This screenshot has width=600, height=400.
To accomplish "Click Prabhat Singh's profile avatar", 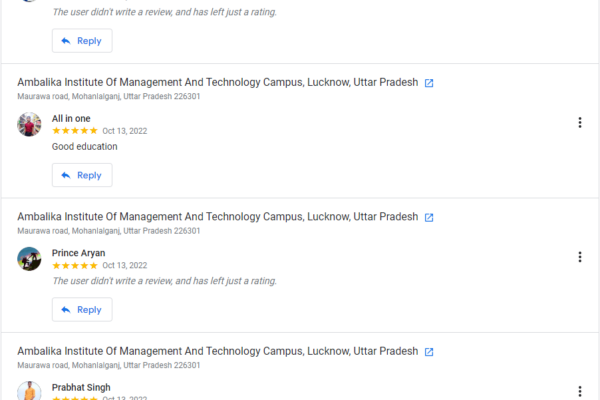I will 30,391.
